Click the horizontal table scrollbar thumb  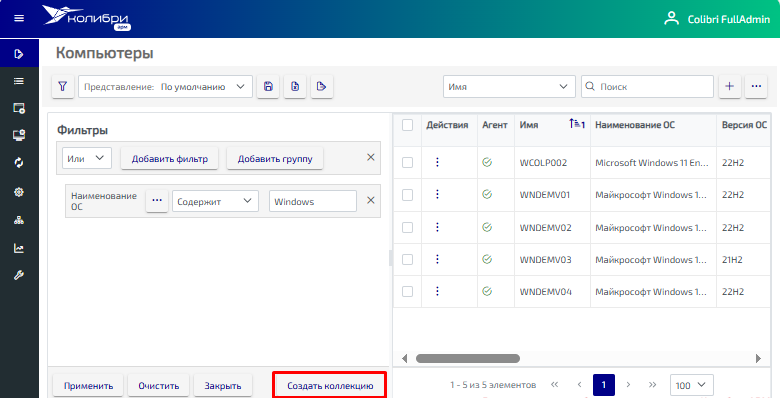click(468, 358)
